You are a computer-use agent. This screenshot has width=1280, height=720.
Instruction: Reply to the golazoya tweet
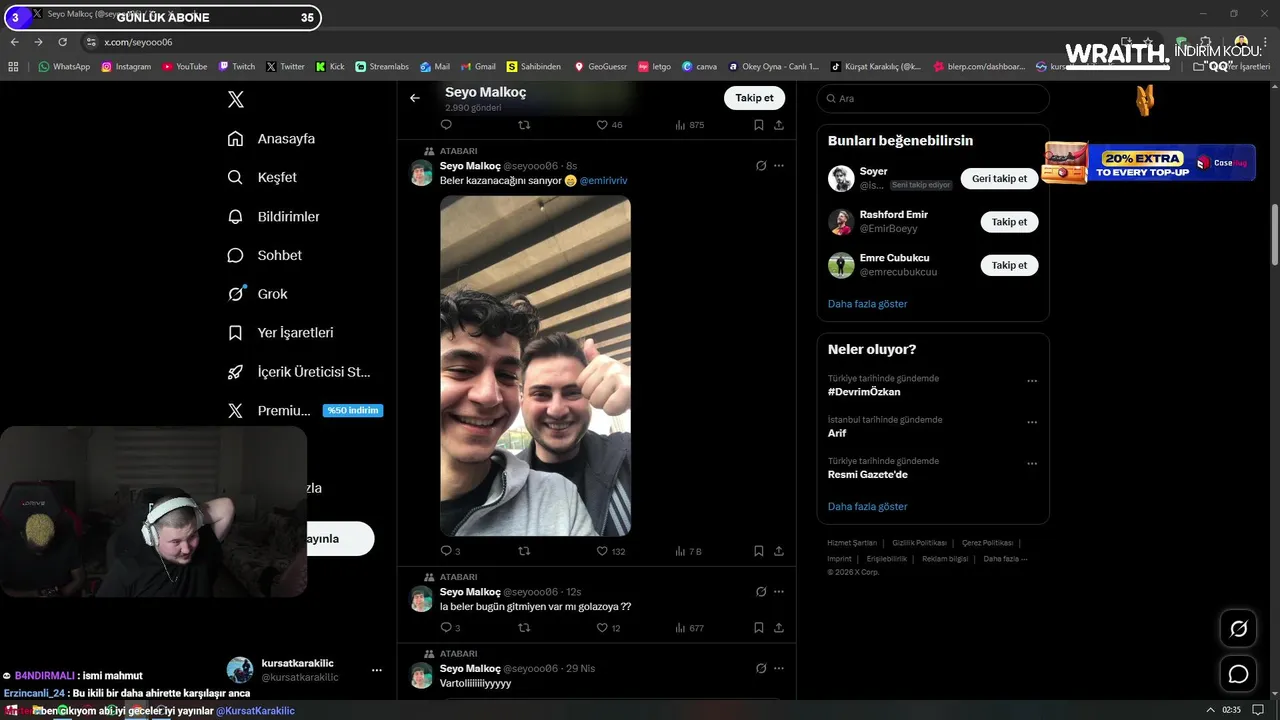coord(446,628)
